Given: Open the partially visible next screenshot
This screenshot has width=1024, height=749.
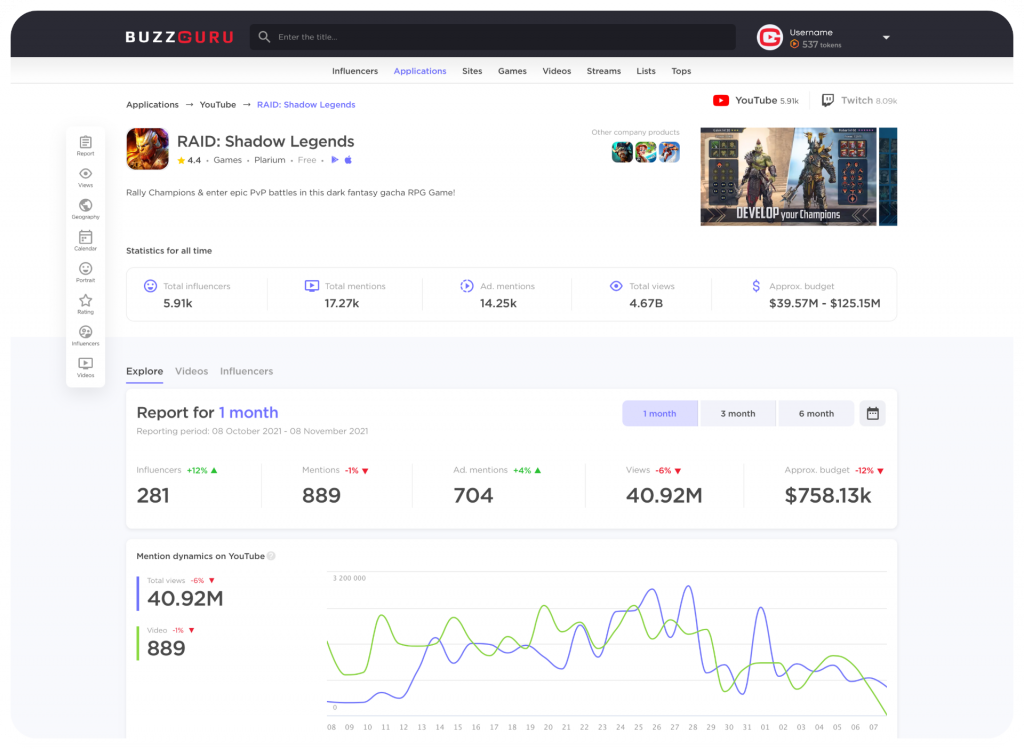Looking at the screenshot, I should point(888,176).
